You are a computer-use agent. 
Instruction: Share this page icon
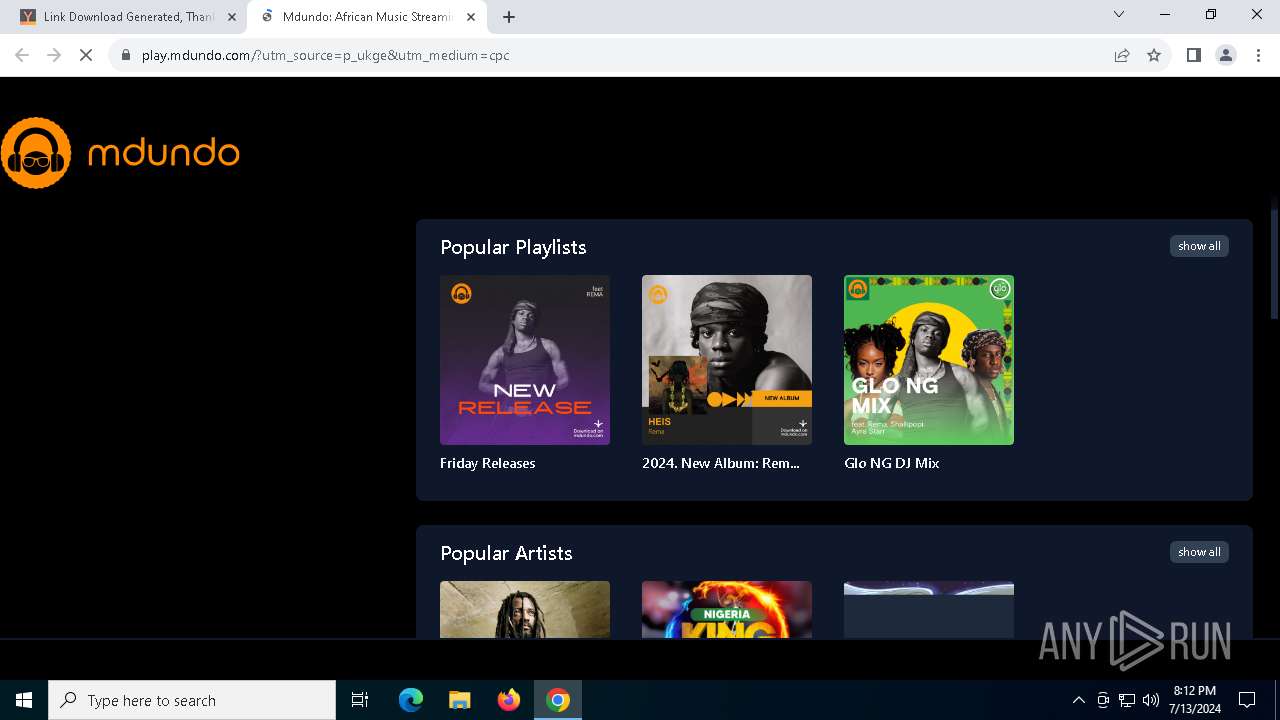click(x=1122, y=55)
